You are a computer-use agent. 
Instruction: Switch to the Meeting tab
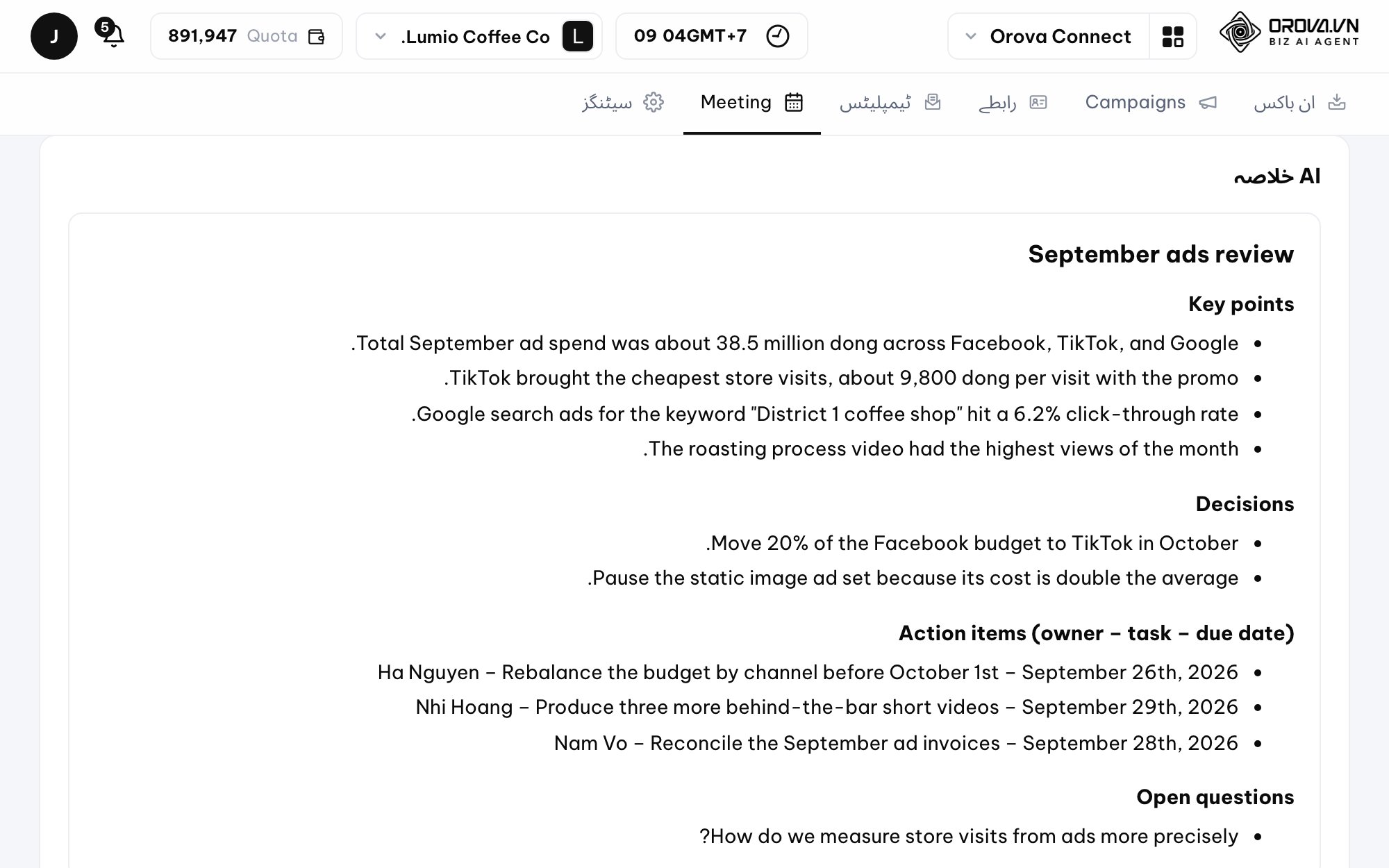(x=752, y=103)
